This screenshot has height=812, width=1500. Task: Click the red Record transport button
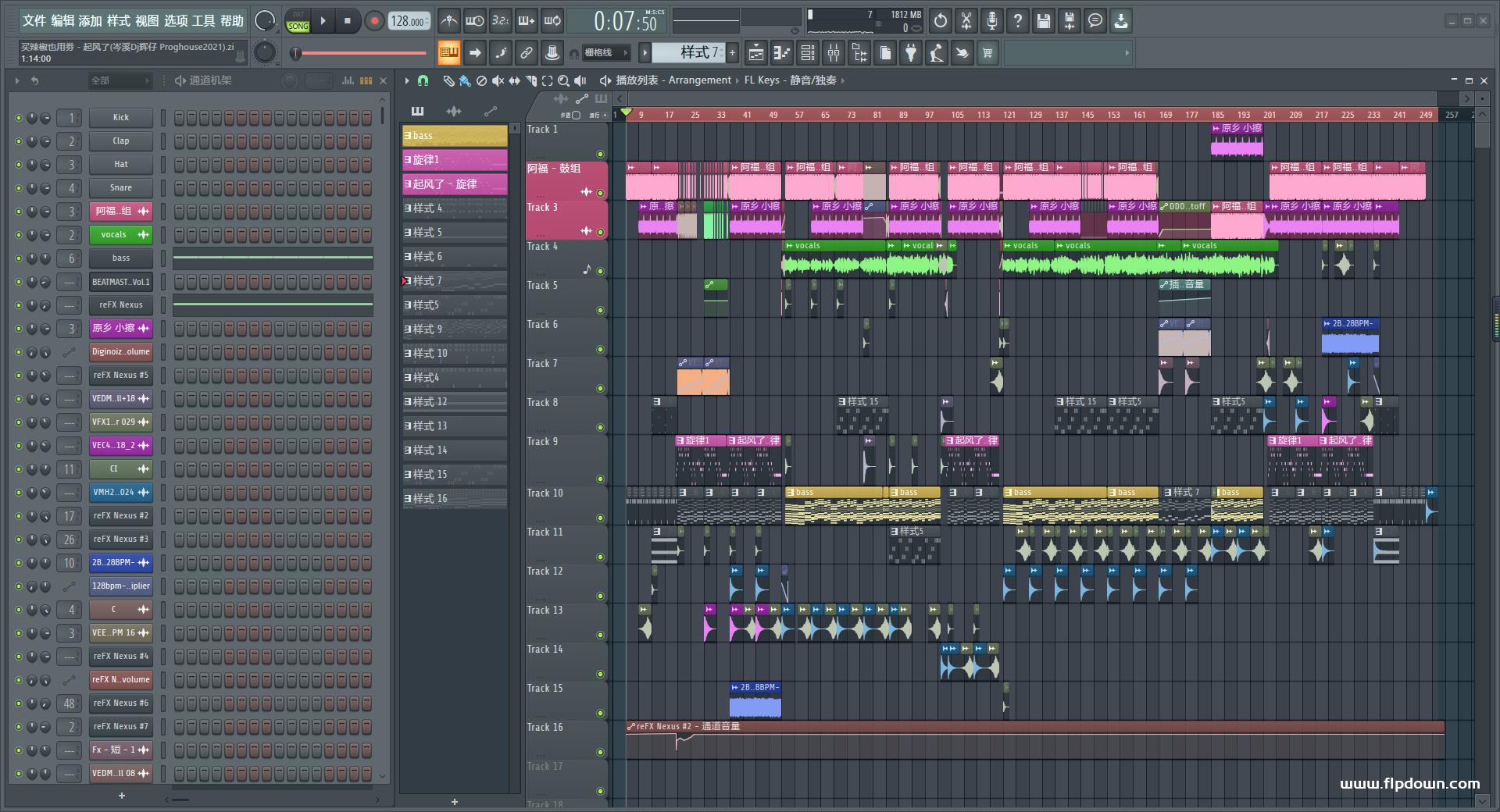pyautogui.click(x=374, y=21)
